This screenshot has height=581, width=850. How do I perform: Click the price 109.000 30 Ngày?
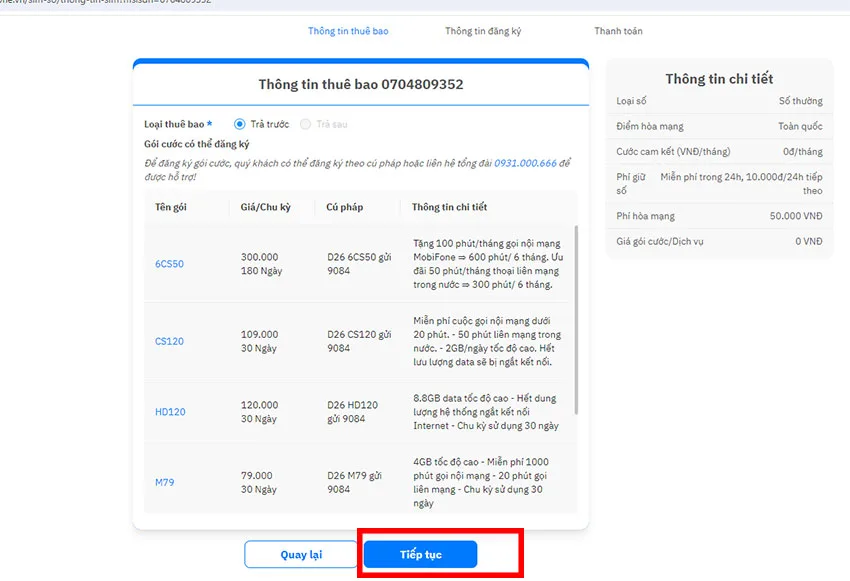coord(259,341)
